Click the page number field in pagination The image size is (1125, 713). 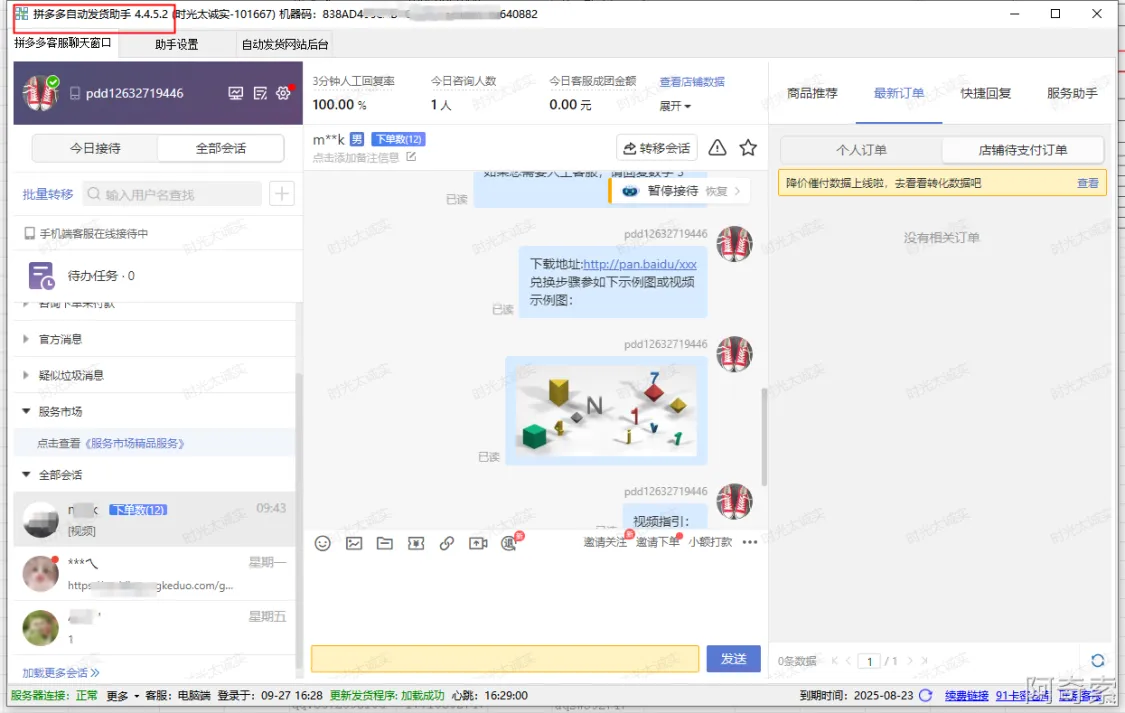pyautogui.click(x=870, y=661)
